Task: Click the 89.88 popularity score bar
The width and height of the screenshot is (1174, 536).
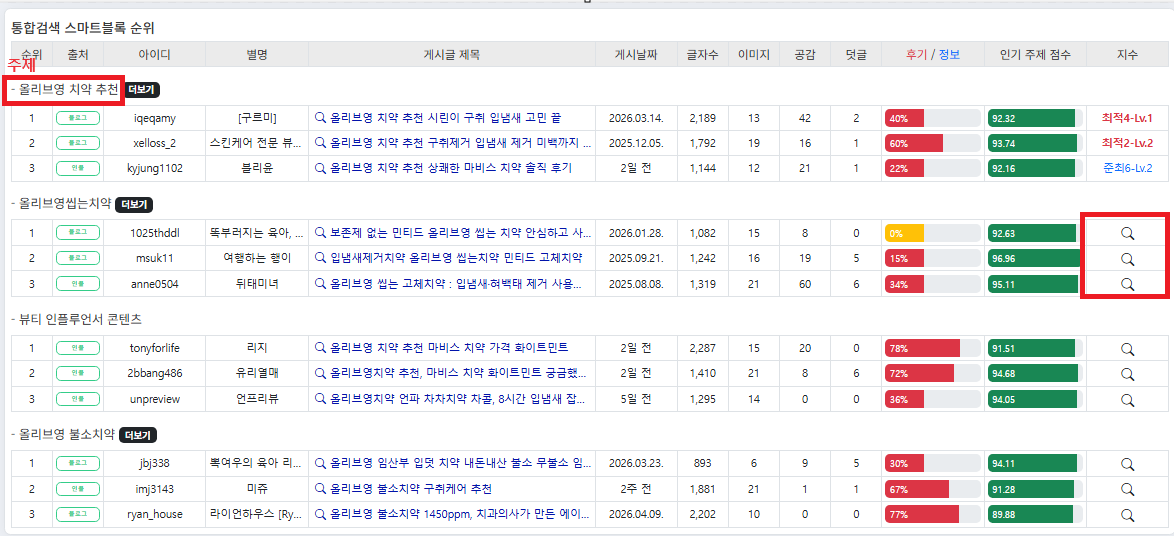Action: coord(1035,515)
